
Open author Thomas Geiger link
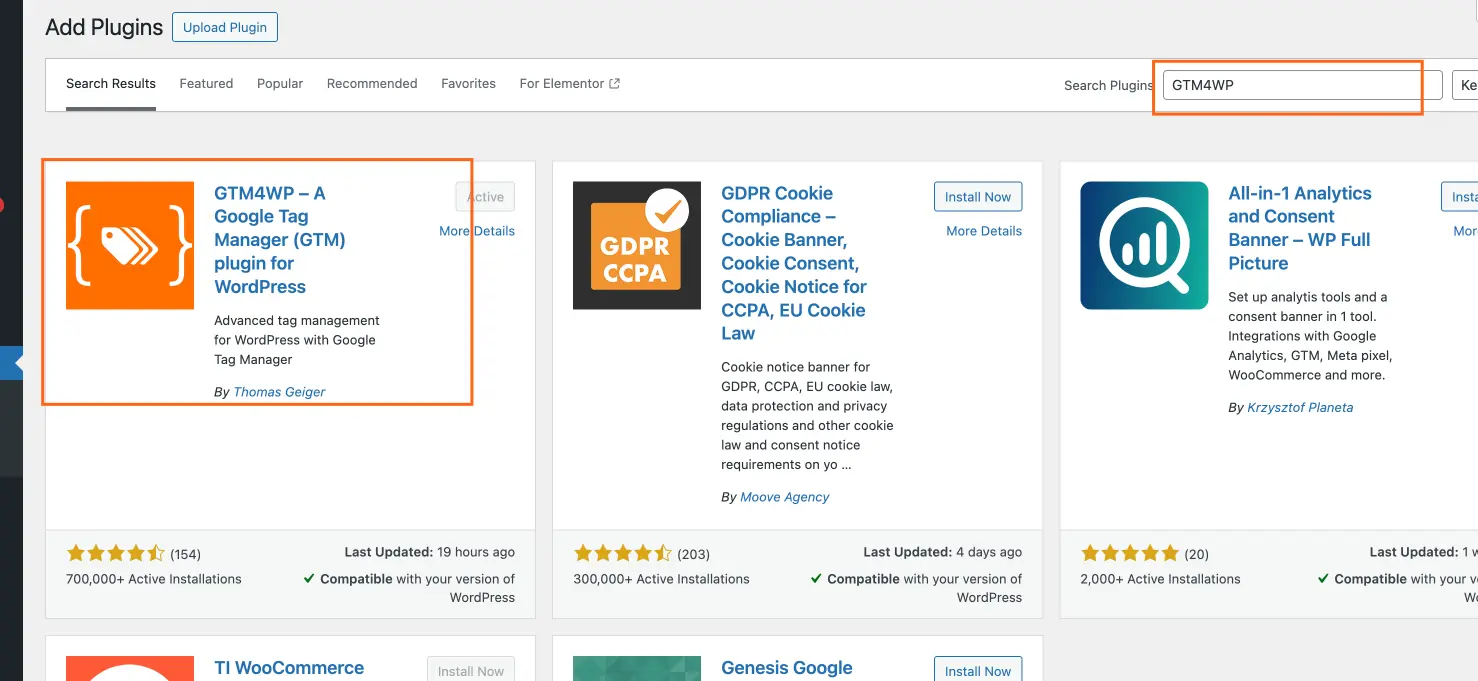point(279,392)
